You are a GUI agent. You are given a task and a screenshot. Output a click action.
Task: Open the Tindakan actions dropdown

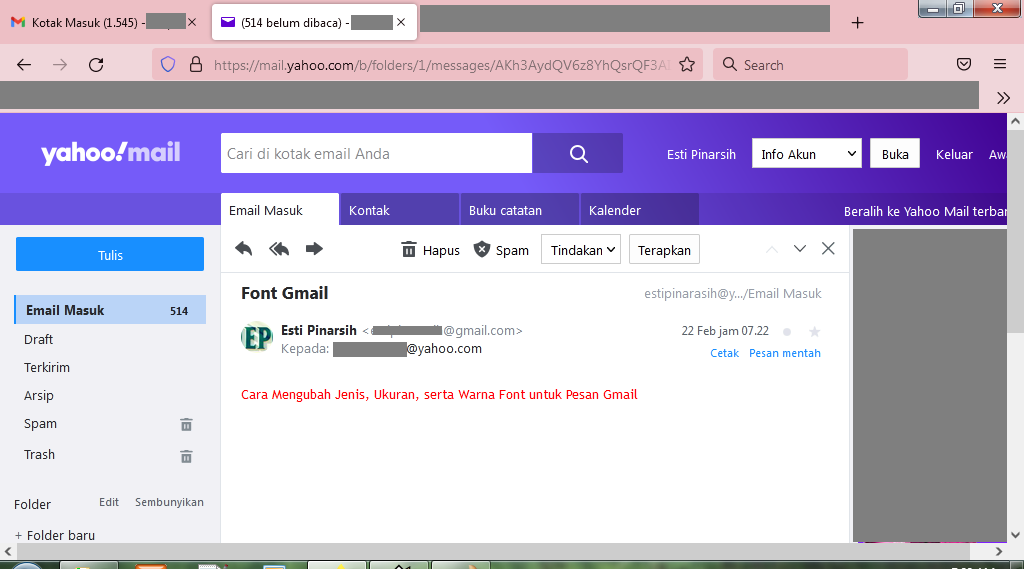coord(581,250)
